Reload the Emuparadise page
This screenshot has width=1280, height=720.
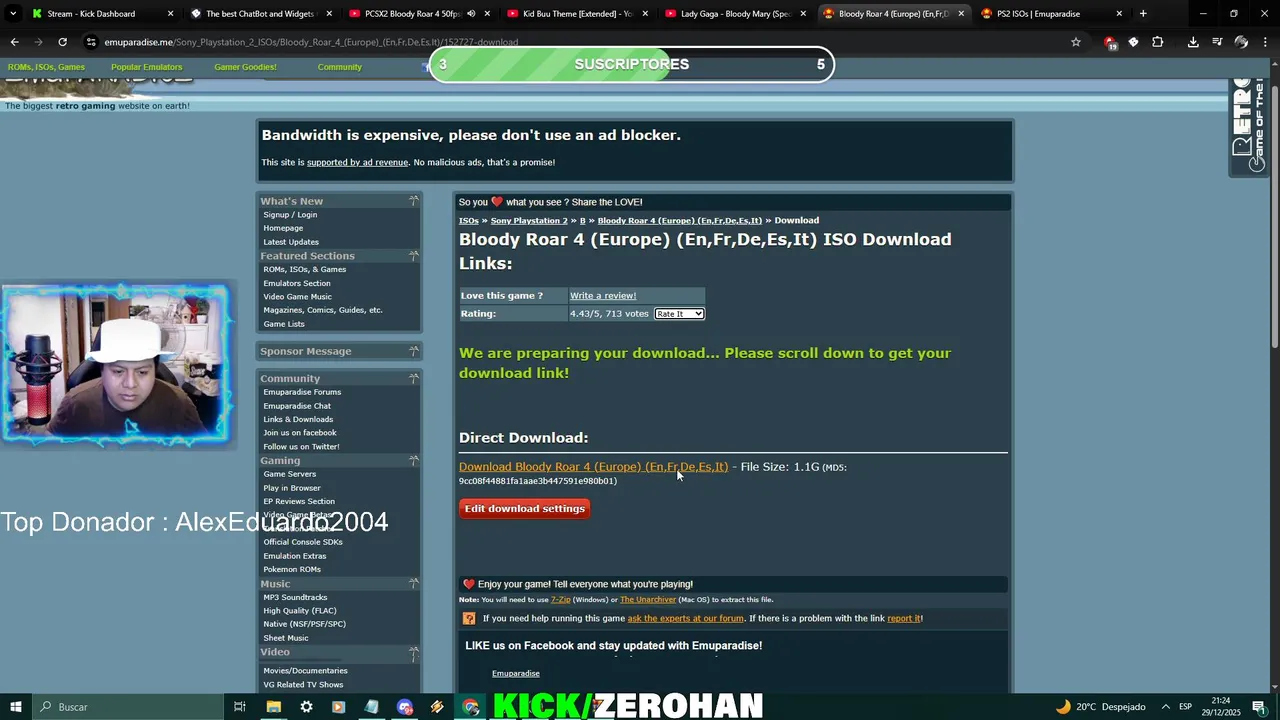tap(62, 42)
